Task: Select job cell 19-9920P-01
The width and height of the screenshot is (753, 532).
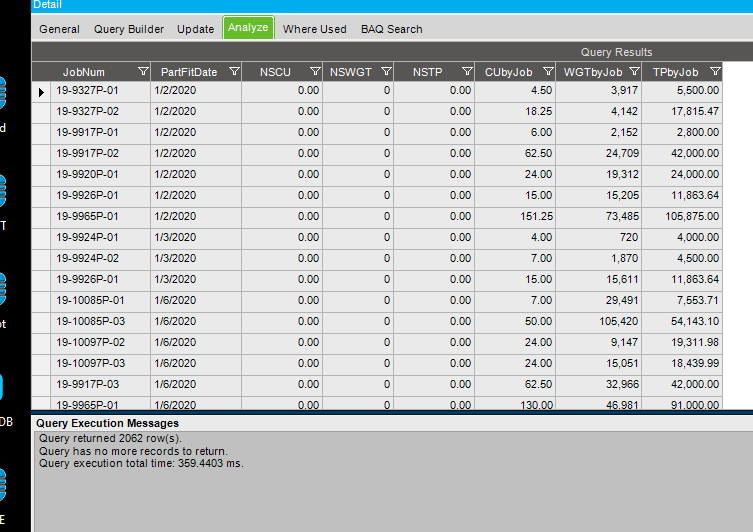Action: [x=100, y=174]
